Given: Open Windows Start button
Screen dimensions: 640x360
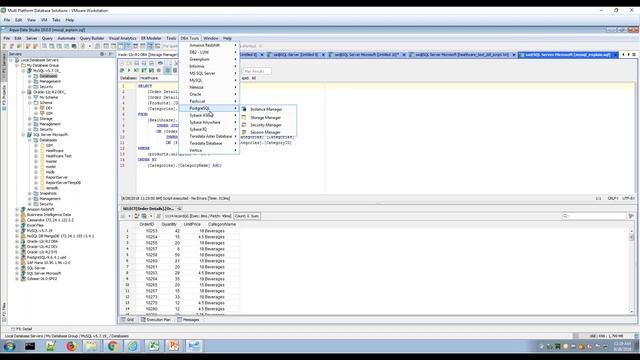Looking at the screenshot, I should click(x=9, y=346).
